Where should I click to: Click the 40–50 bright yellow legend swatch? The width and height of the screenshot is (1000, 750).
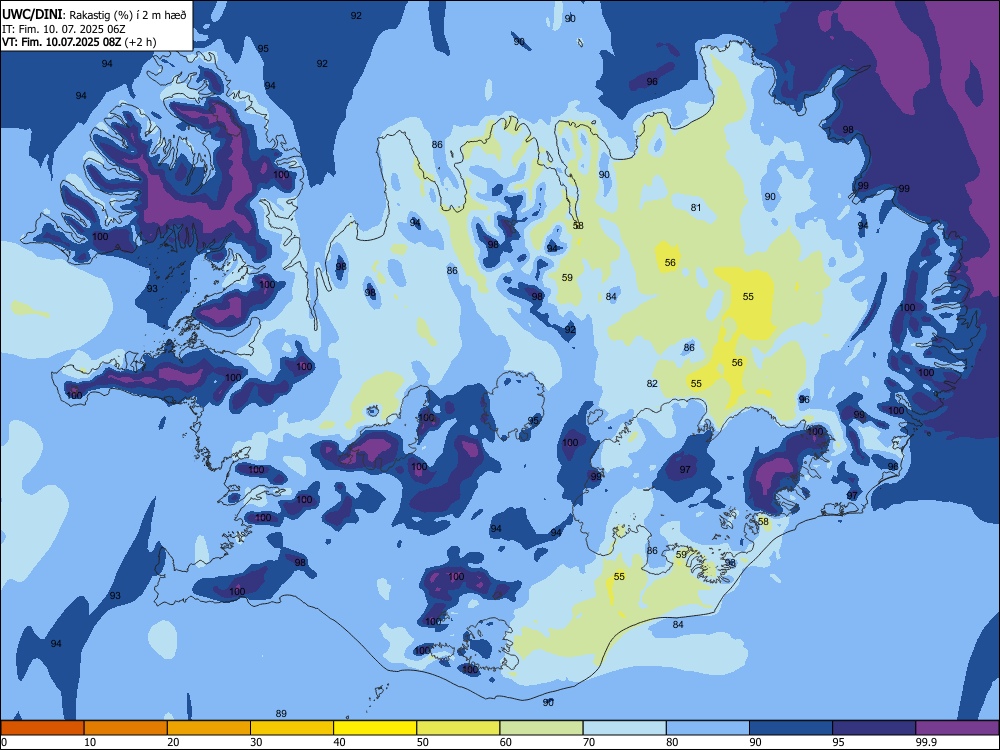coord(375,728)
